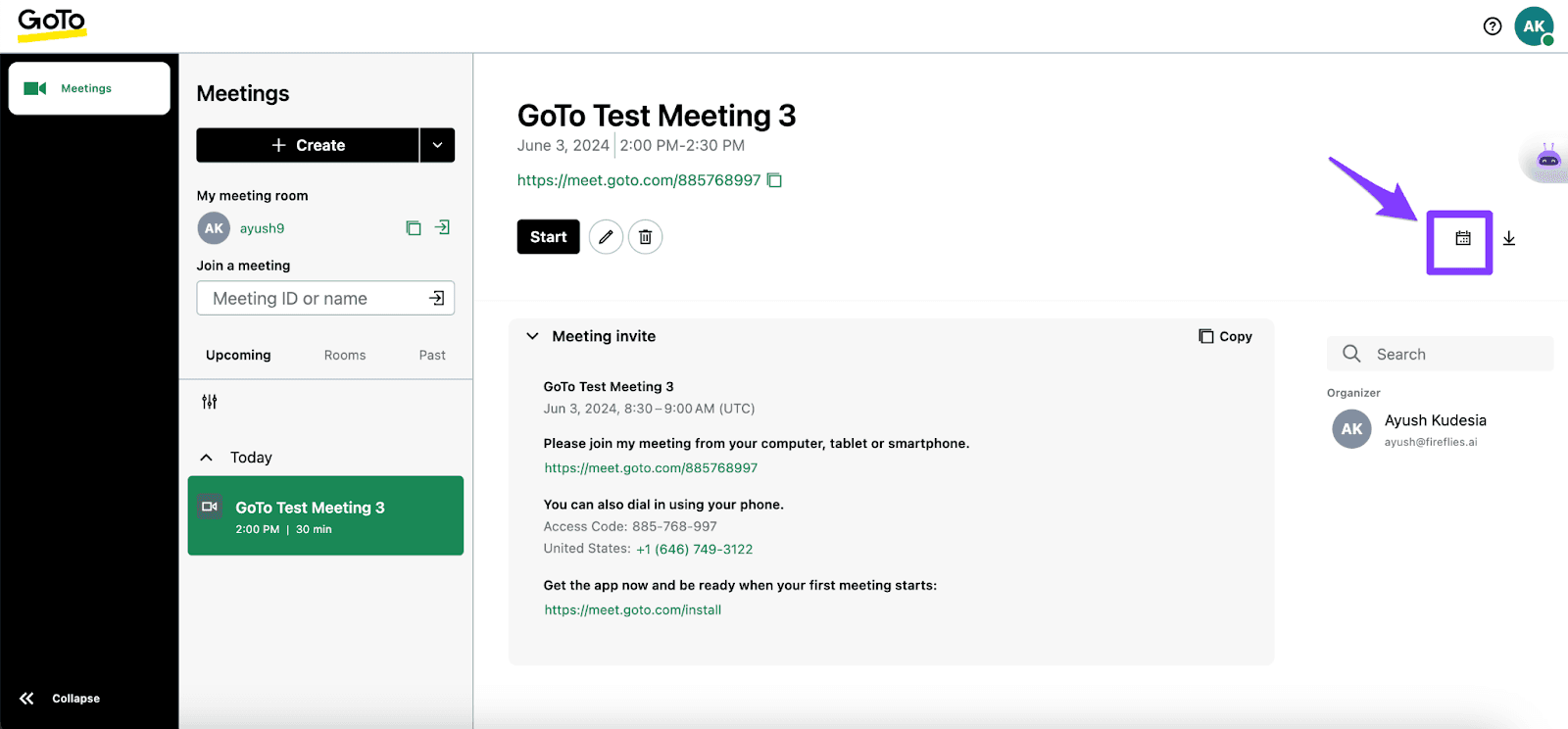Select Meetings in the left sidebar
This screenshot has height=729, width=1568.
[x=89, y=88]
